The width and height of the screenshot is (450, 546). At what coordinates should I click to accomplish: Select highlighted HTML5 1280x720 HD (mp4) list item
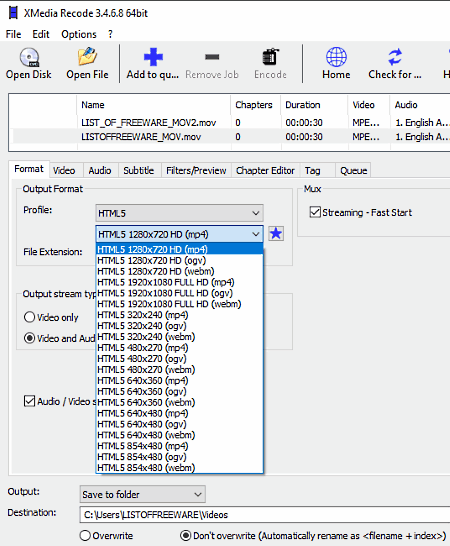point(179,249)
